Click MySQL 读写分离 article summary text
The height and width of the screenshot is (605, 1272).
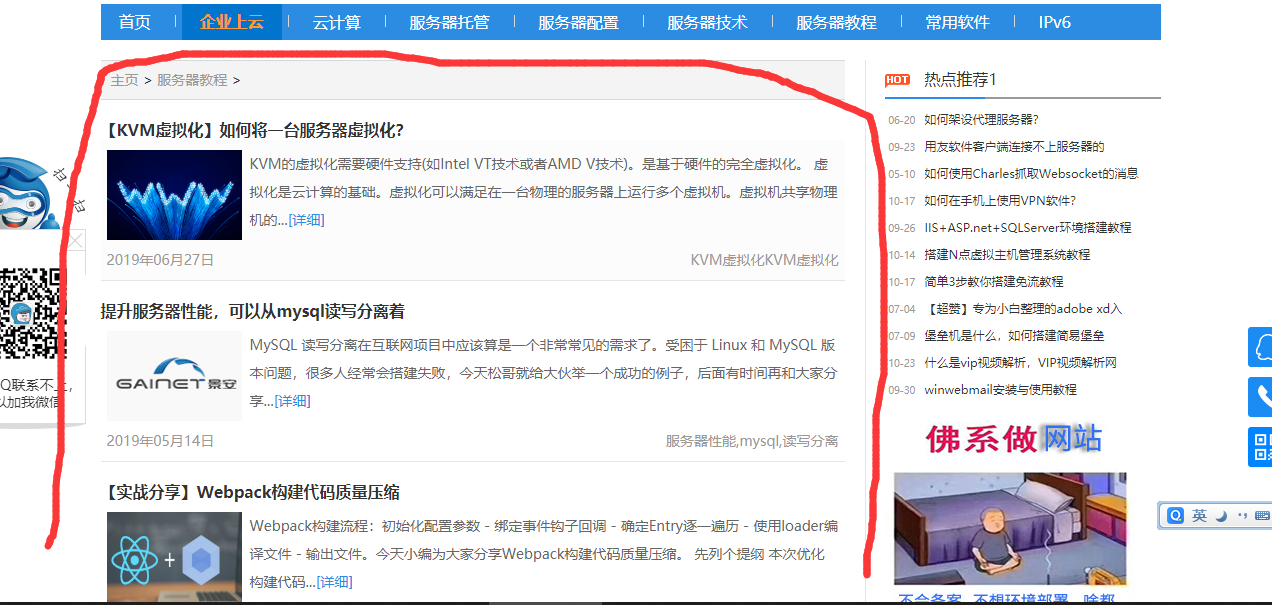pyautogui.click(x=543, y=373)
